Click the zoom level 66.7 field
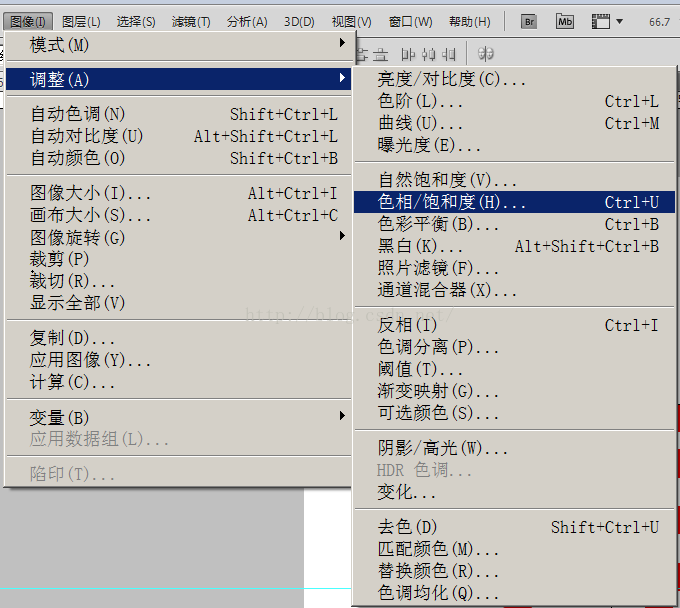 [660, 22]
